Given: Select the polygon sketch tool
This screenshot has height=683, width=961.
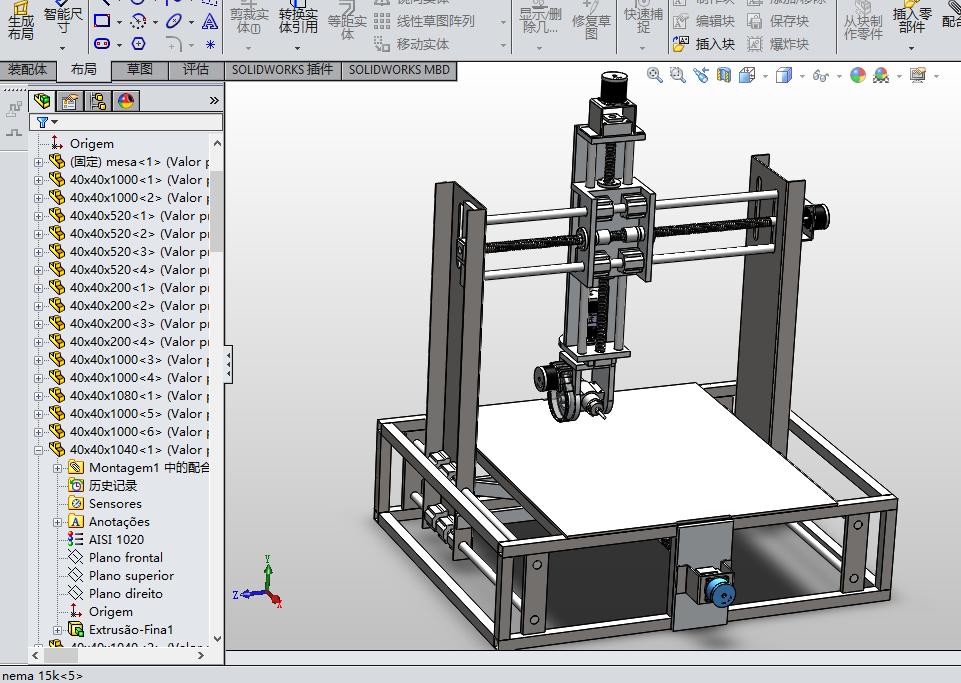Looking at the screenshot, I should click(x=138, y=44).
